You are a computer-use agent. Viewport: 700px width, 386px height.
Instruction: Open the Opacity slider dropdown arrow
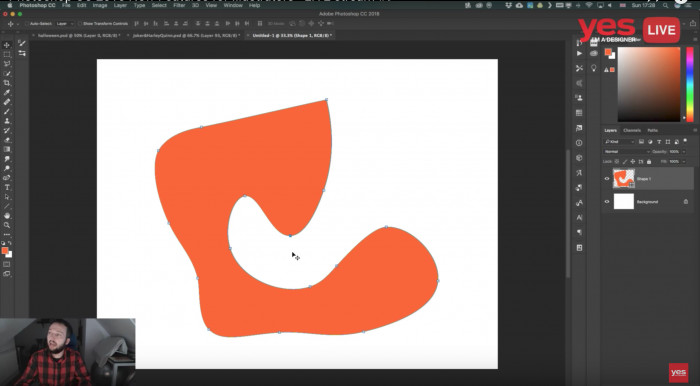tap(684, 152)
